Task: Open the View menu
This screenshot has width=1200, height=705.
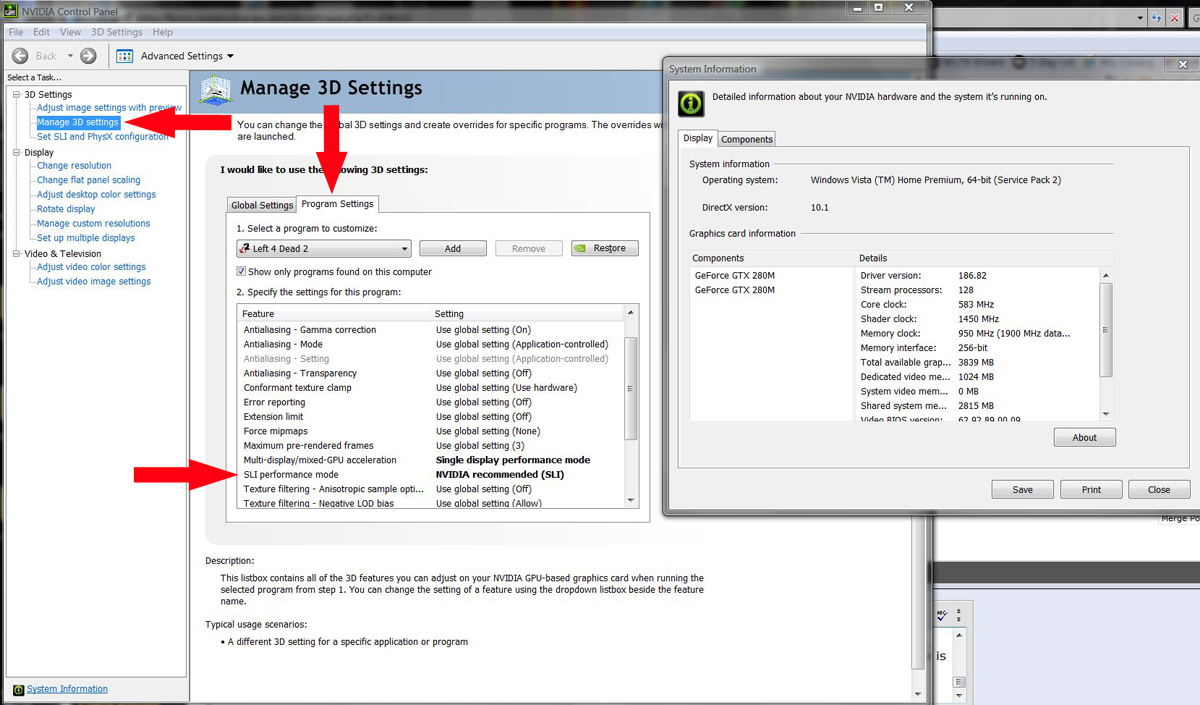Action: click(x=70, y=32)
